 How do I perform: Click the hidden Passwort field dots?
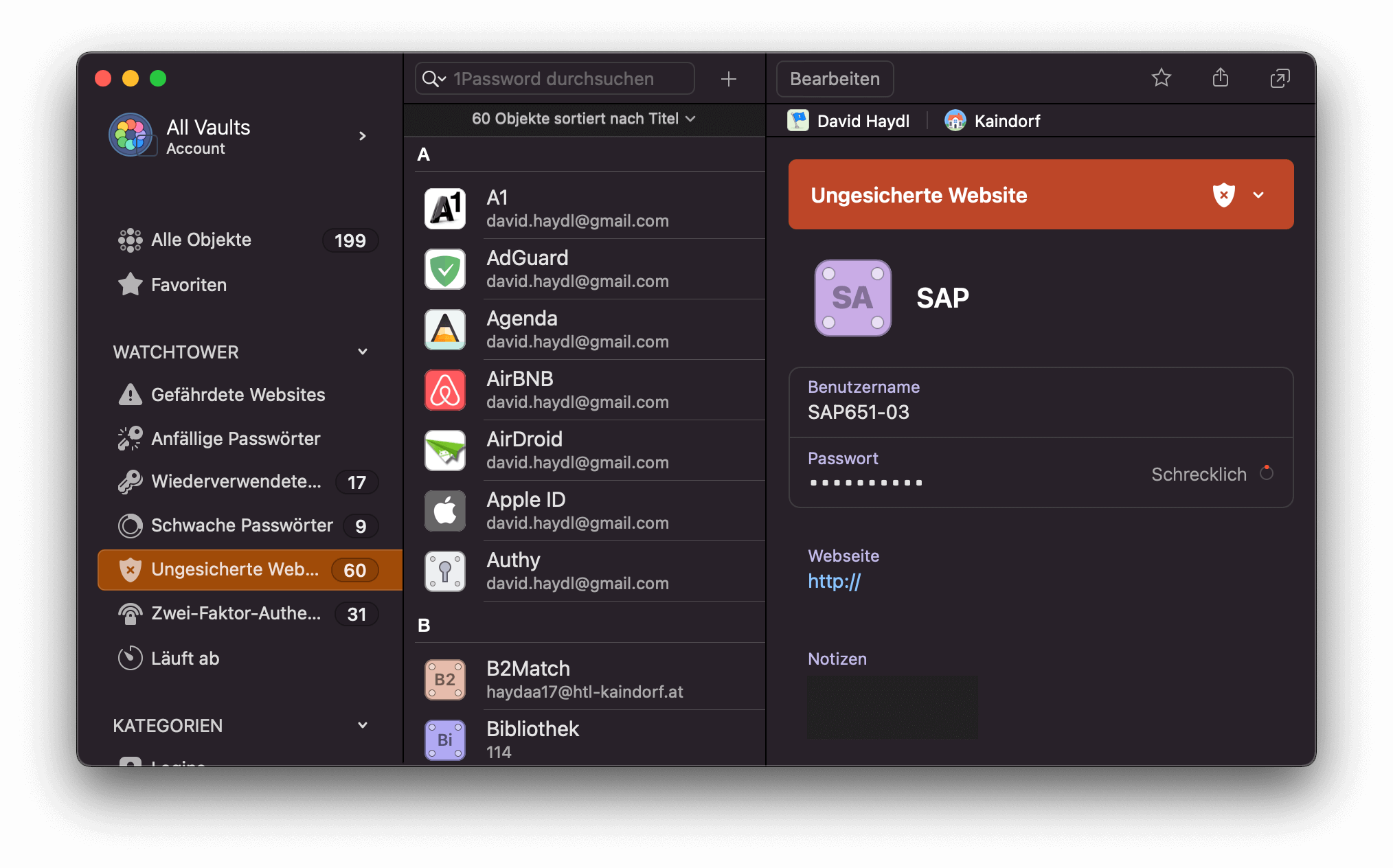coord(865,483)
